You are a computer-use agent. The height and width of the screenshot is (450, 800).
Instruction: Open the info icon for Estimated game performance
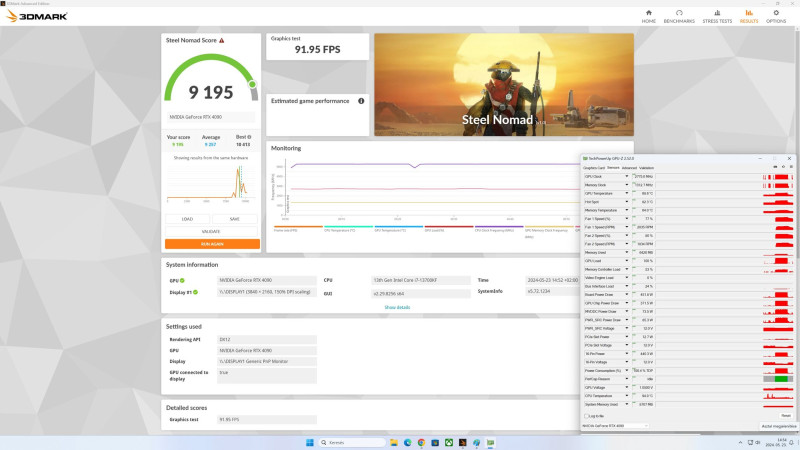[361, 101]
